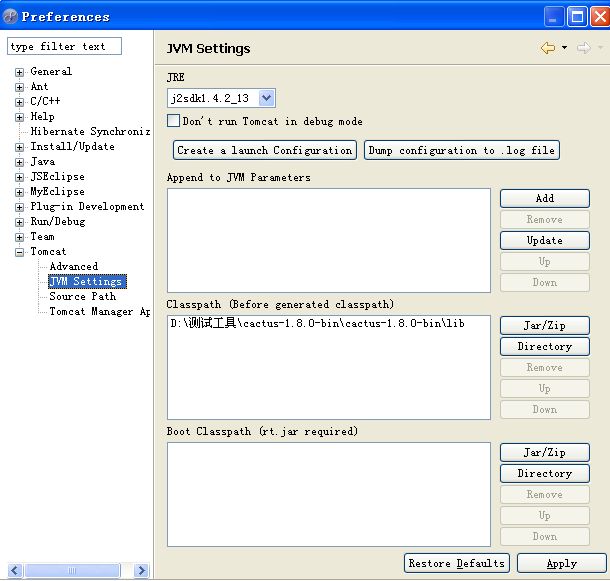This screenshot has width=610, height=581.
Task: Click Restore Defaults button
Action: [457, 563]
